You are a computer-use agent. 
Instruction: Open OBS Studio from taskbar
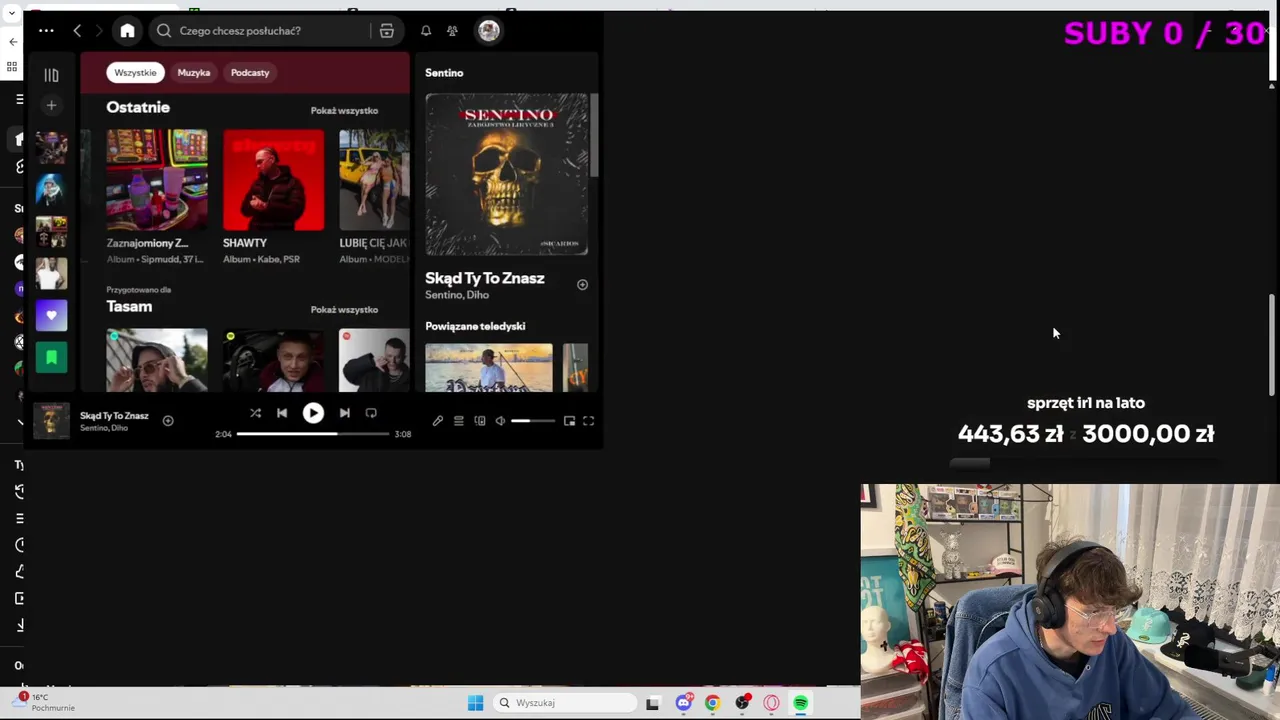coord(742,703)
